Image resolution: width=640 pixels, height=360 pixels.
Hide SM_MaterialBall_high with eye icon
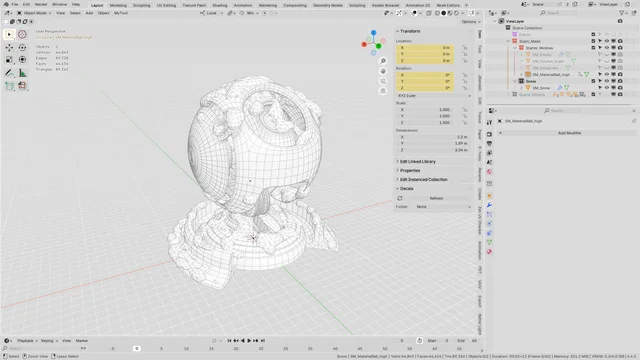607,75
